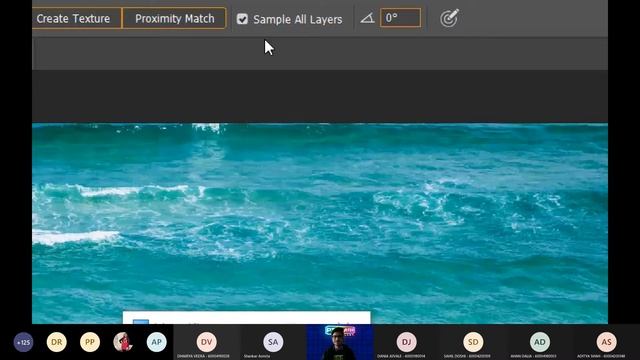640x360 pixels.
Task: Select the participant avatar with a photo
Action: 123,342
